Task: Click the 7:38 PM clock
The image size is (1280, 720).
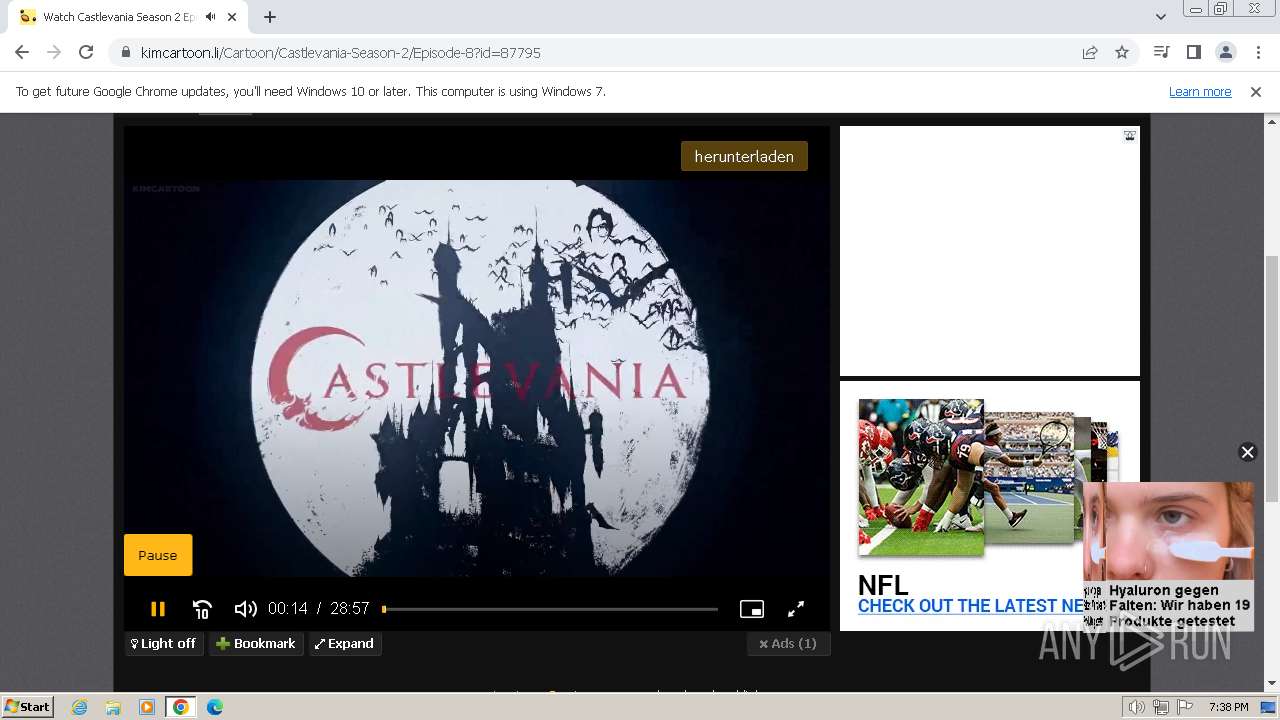Action: point(1229,707)
